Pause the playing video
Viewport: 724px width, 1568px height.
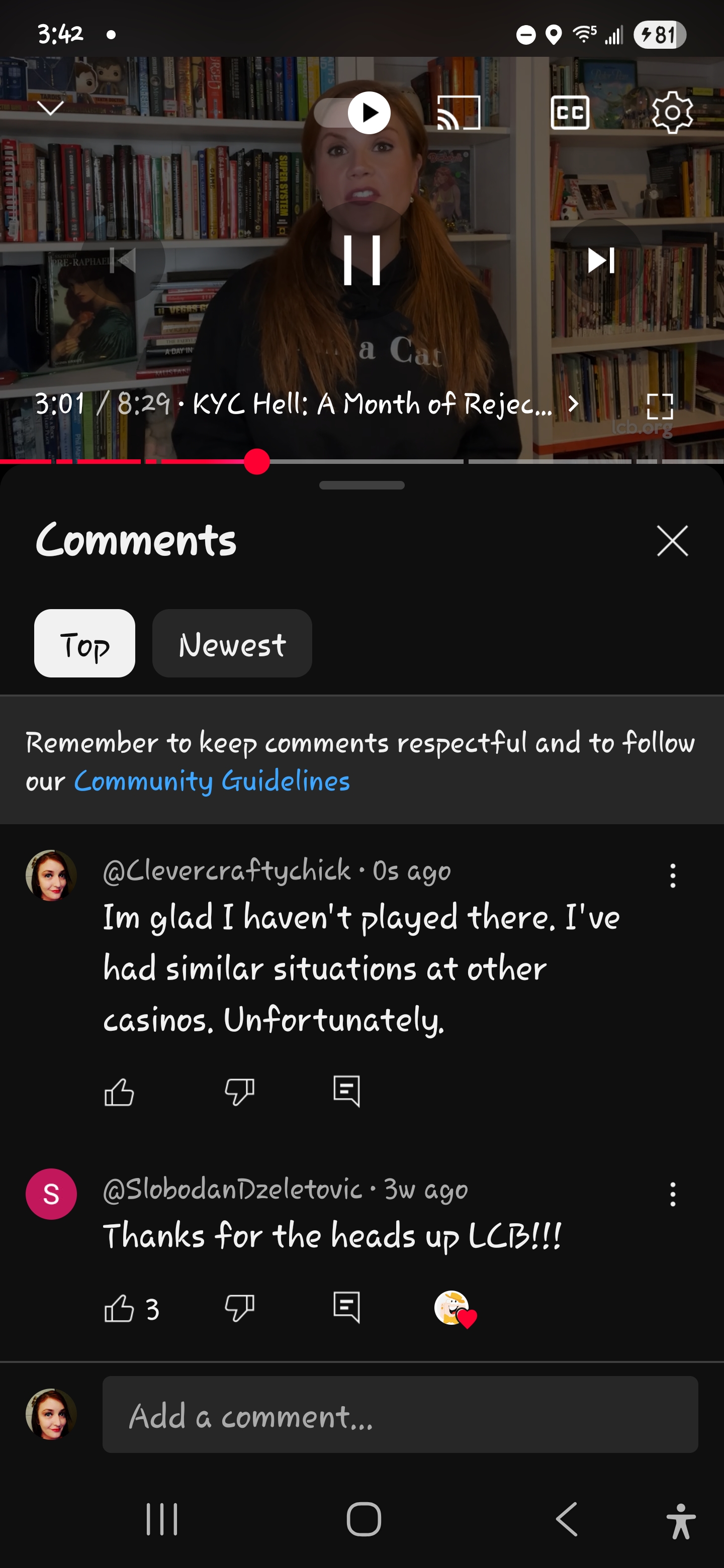(361, 260)
